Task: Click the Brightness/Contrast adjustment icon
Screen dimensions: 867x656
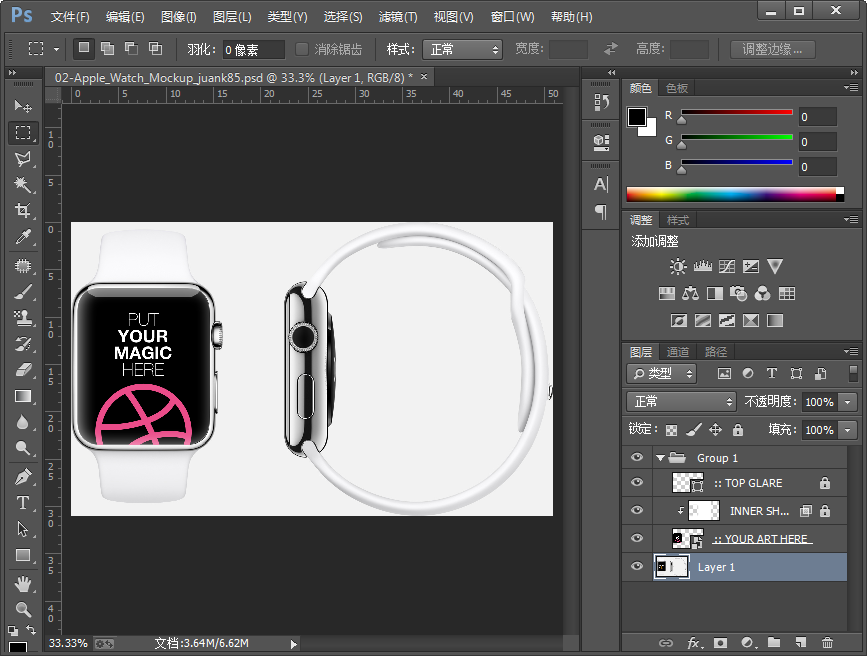Action: [x=678, y=267]
